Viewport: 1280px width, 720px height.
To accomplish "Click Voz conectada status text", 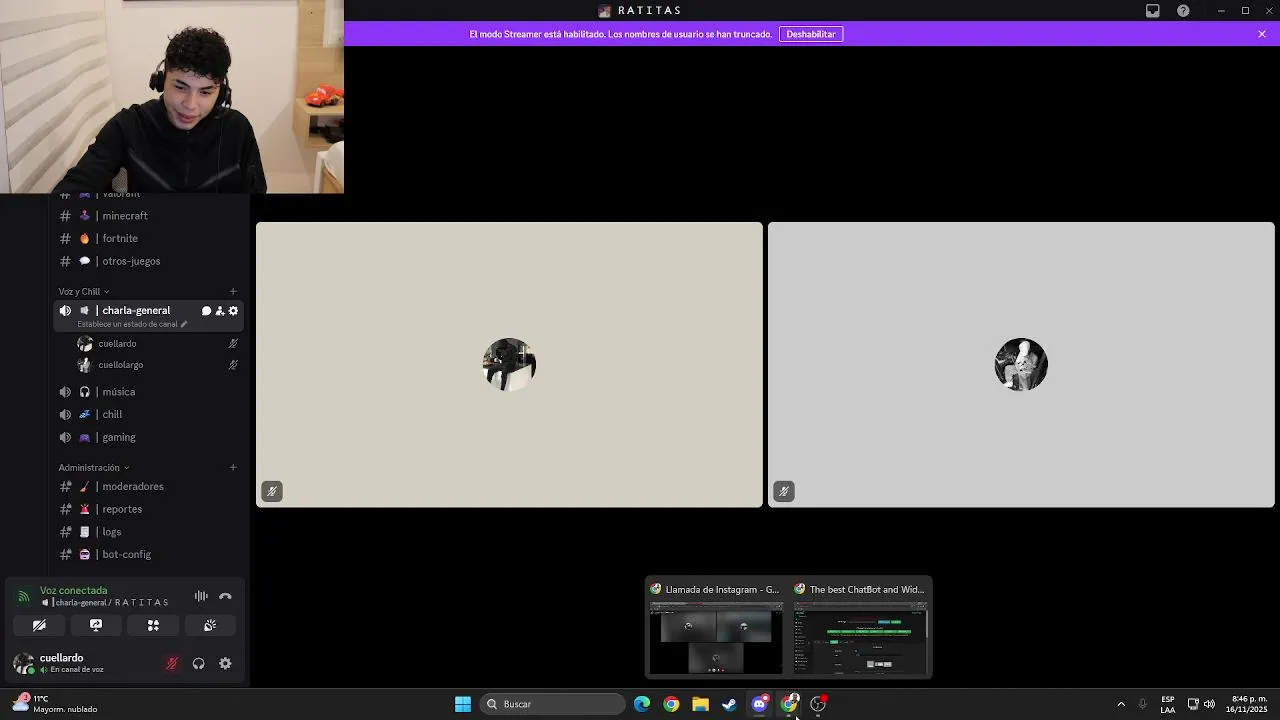I will pyautogui.click(x=73, y=590).
